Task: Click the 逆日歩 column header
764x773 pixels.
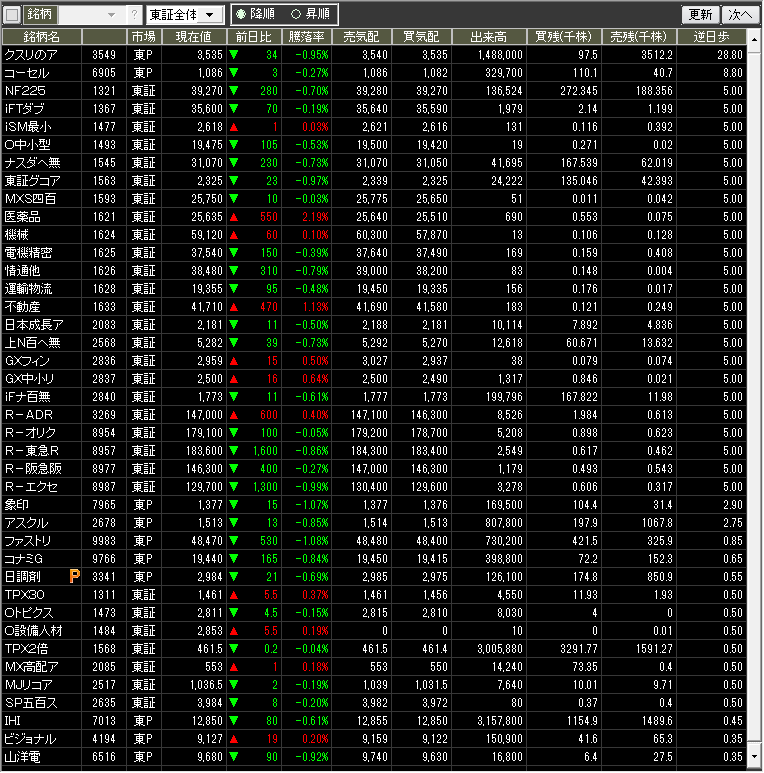Action: pyautogui.click(x=711, y=36)
